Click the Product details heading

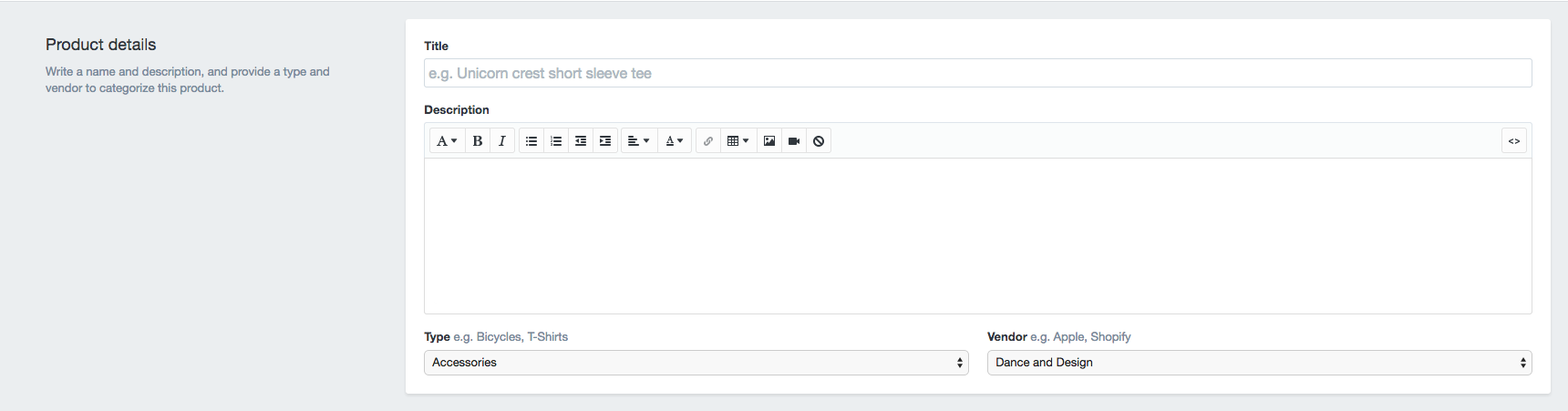(x=101, y=45)
